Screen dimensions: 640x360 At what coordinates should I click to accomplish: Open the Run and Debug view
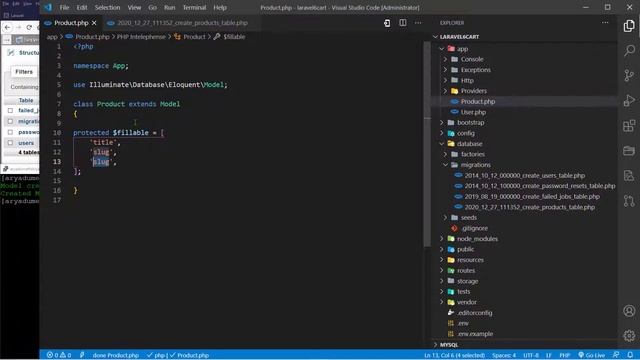pos(629,100)
